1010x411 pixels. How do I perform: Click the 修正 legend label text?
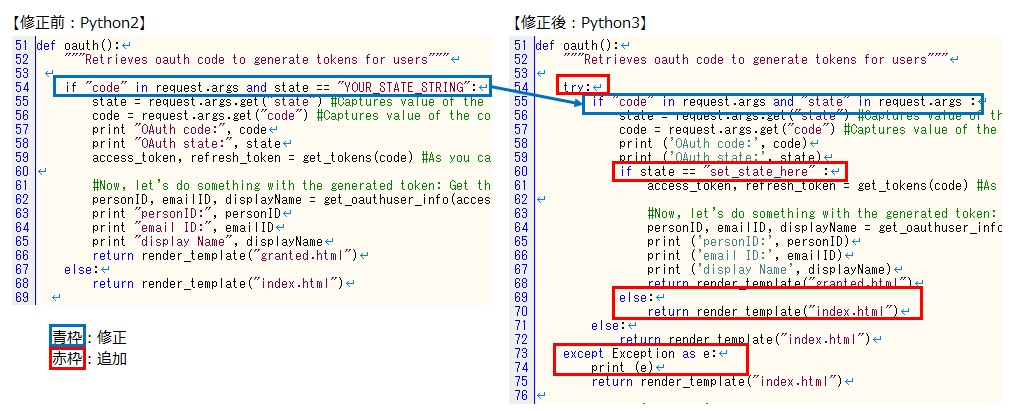[112, 338]
